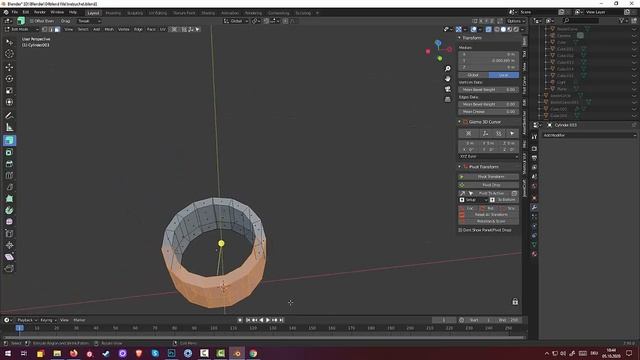640x360 pixels.
Task: Open the Options dropdown
Action: [x=516, y=21]
